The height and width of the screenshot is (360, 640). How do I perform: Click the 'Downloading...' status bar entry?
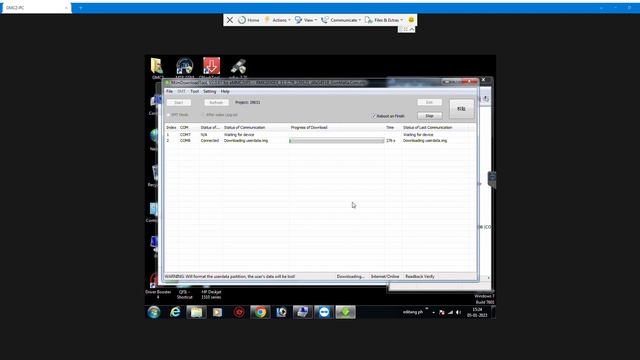pos(350,277)
